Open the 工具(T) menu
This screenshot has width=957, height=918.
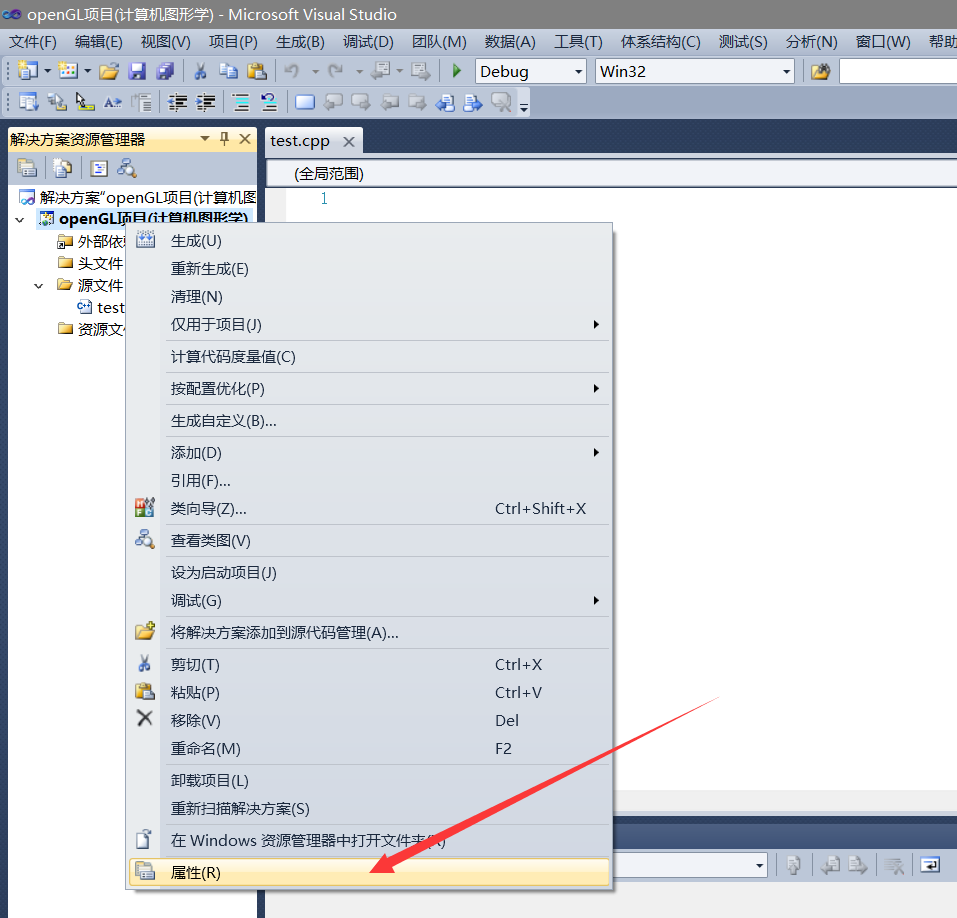pyautogui.click(x=576, y=42)
